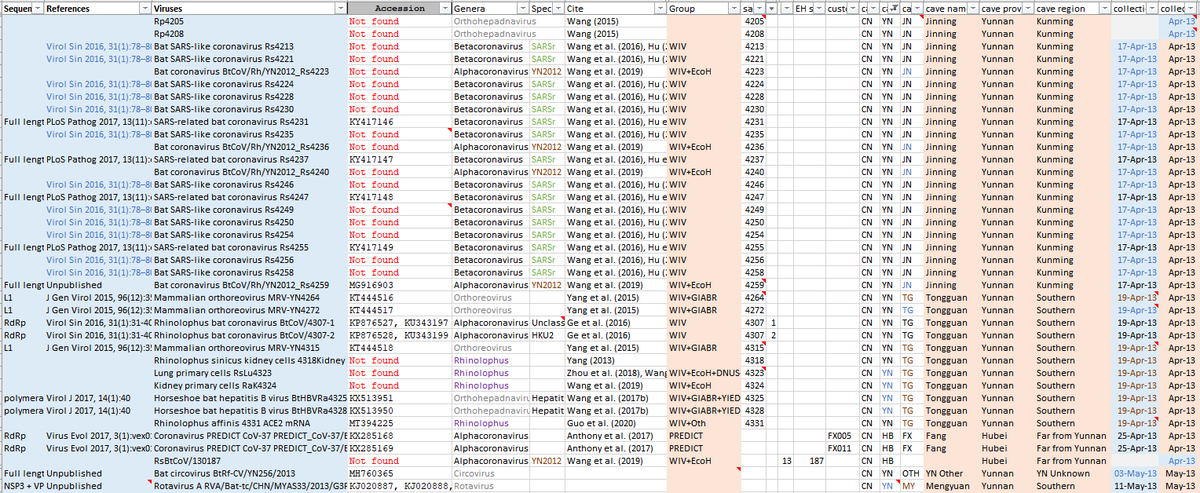
Task: Expand the Genera column filter arrow
Action: pos(522,8)
